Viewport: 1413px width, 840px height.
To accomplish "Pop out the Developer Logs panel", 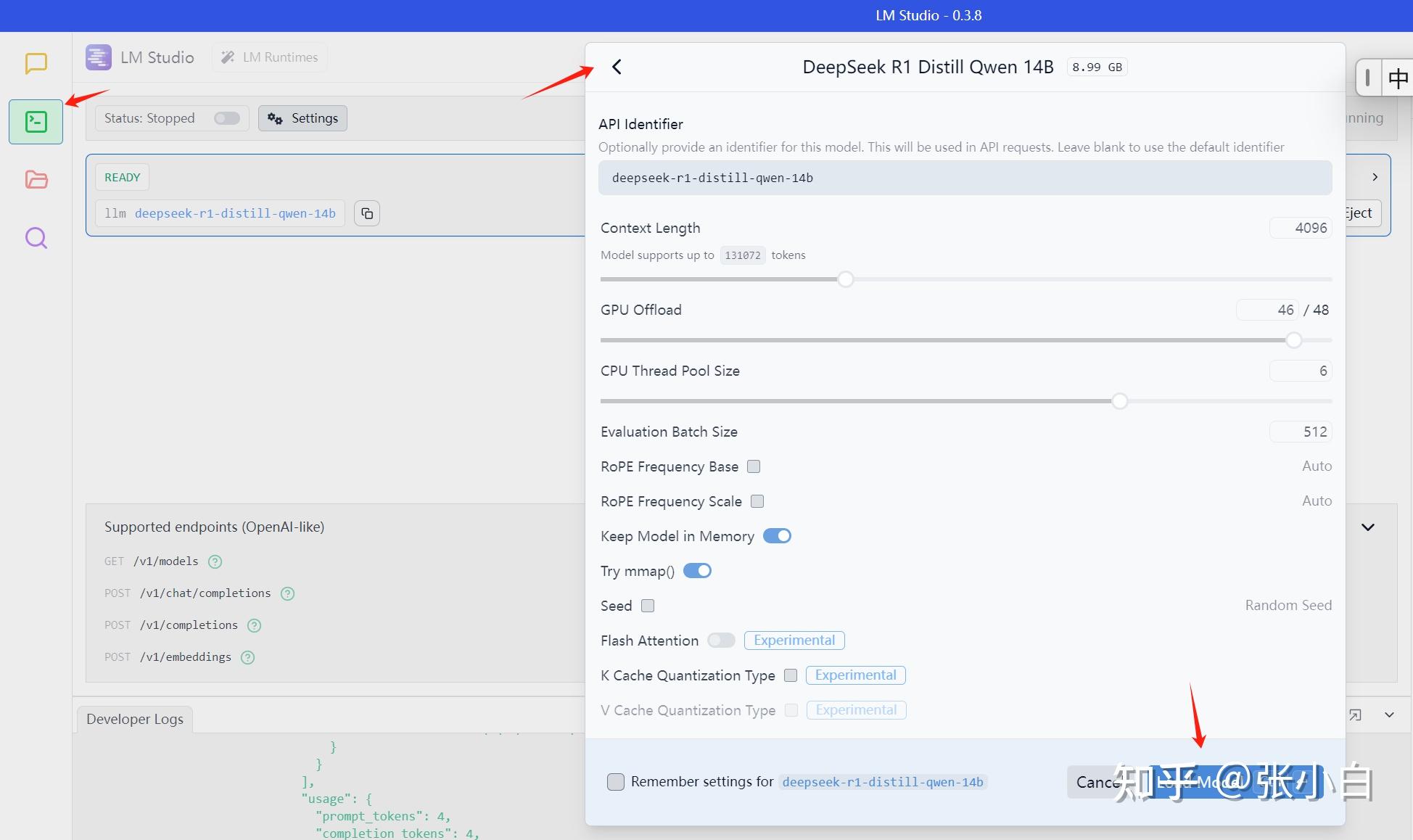I will coord(1355,715).
